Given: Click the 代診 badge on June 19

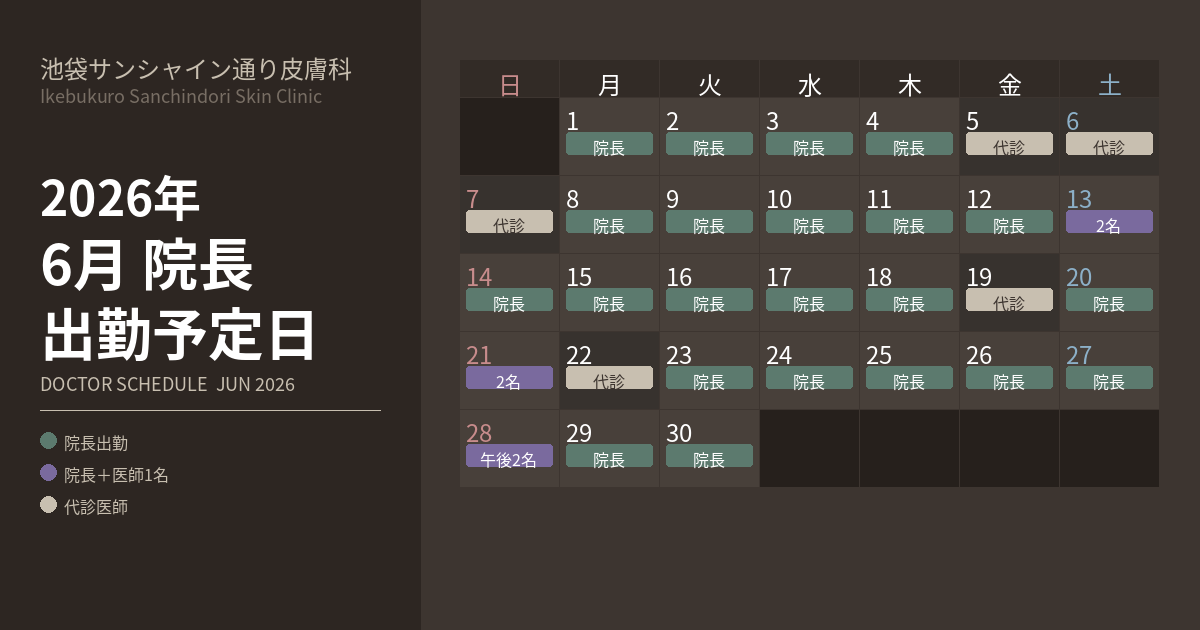Looking at the screenshot, I should pyautogui.click(x=1009, y=300).
